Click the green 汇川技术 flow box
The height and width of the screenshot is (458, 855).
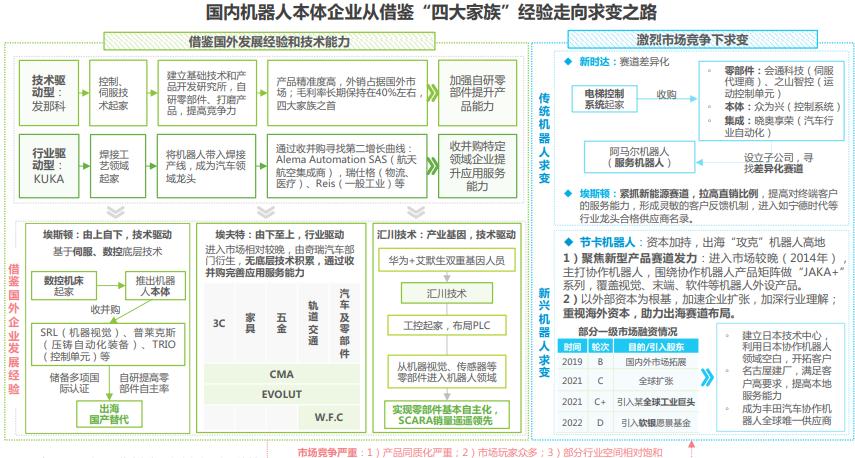click(447, 293)
